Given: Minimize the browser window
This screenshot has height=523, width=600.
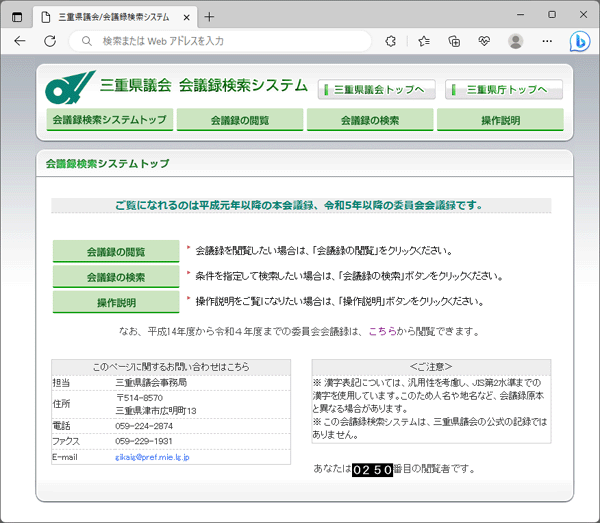Looking at the screenshot, I should point(520,15).
